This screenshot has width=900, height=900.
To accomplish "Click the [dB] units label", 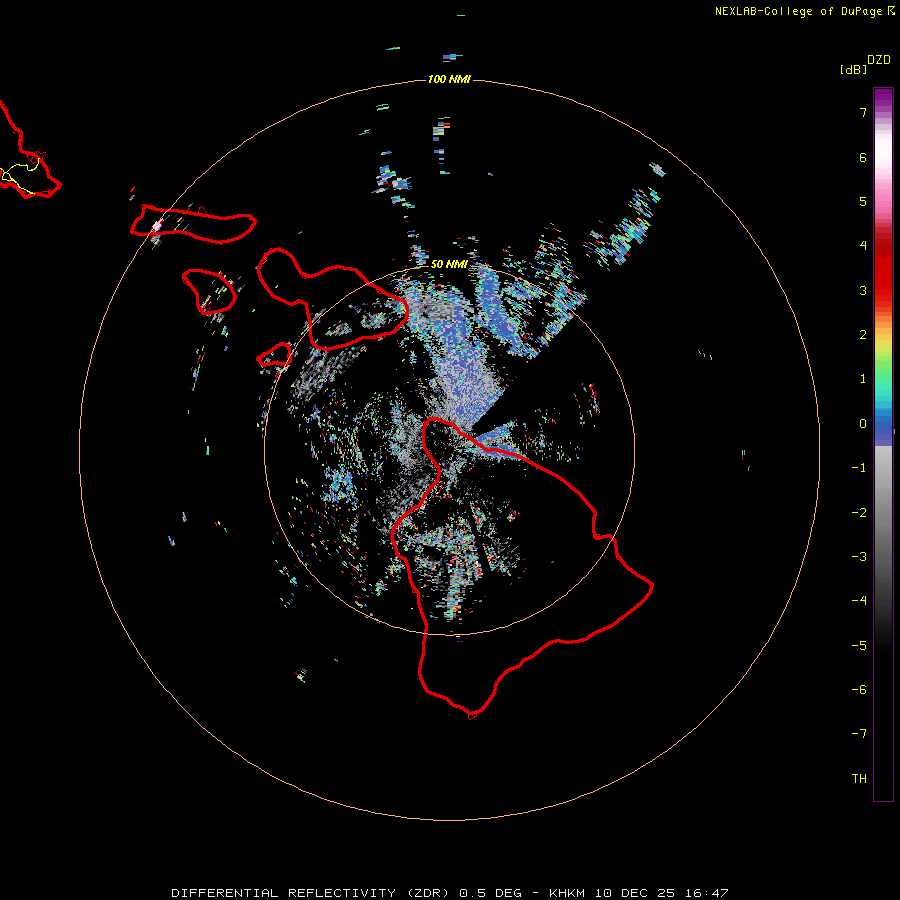I will [x=853, y=69].
